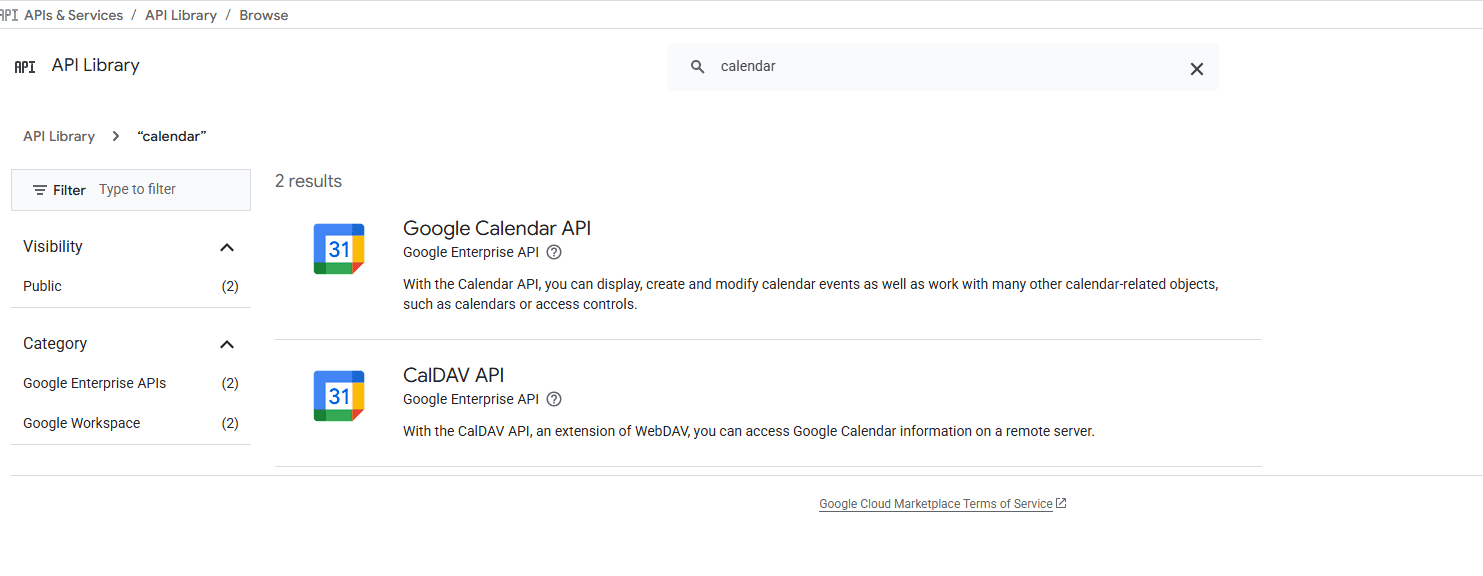
Task: Open the help tooltip next to Google Calendar API
Action: tap(554, 252)
